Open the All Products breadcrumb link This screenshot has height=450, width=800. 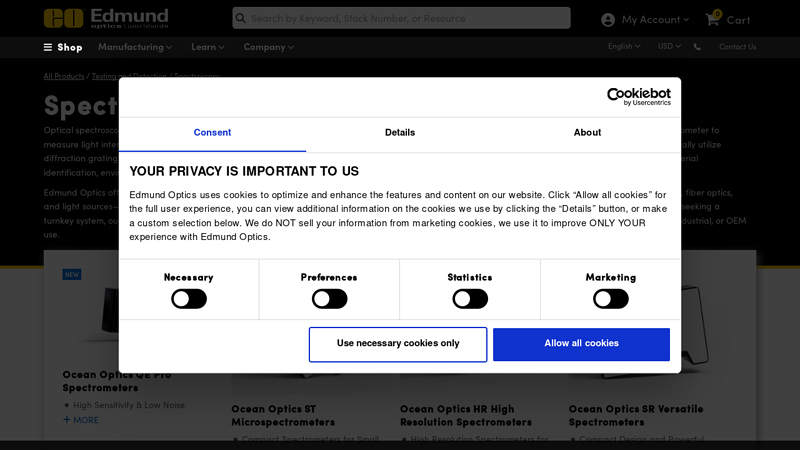pos(64,76)
